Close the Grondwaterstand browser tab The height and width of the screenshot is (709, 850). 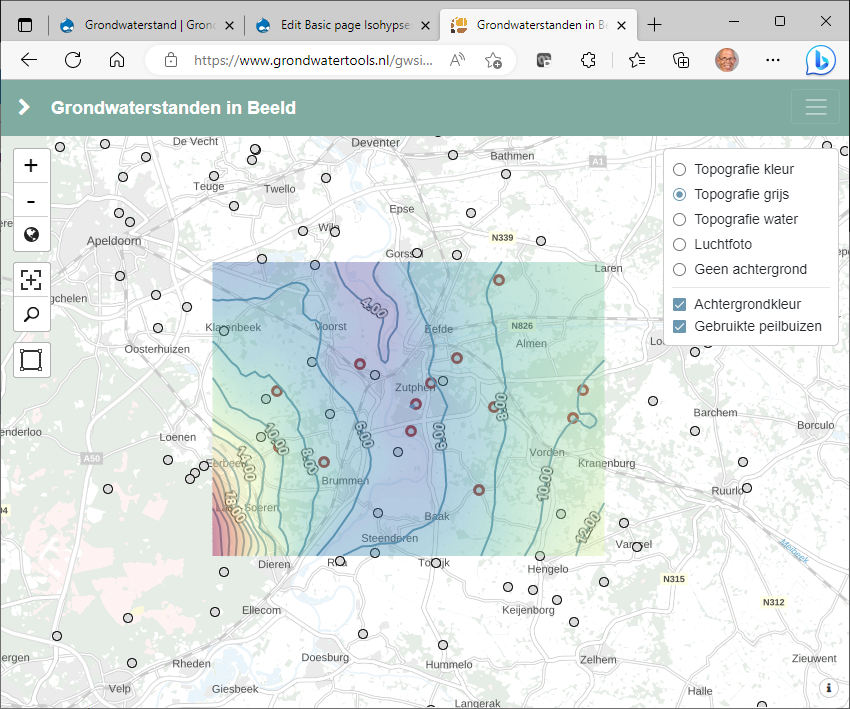pos(229,25)
